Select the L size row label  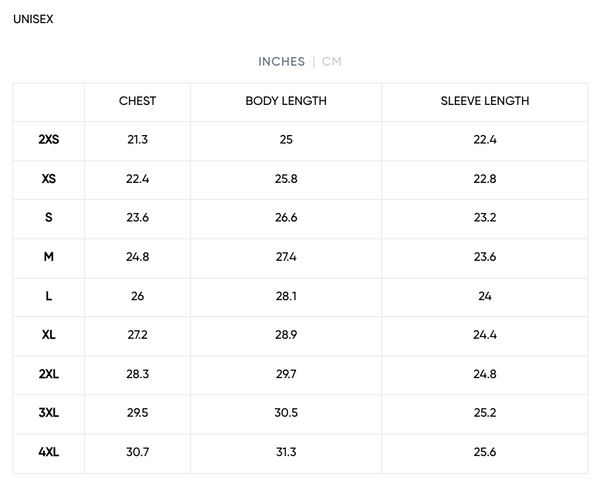pyautogui.click(x=48, y=296)
